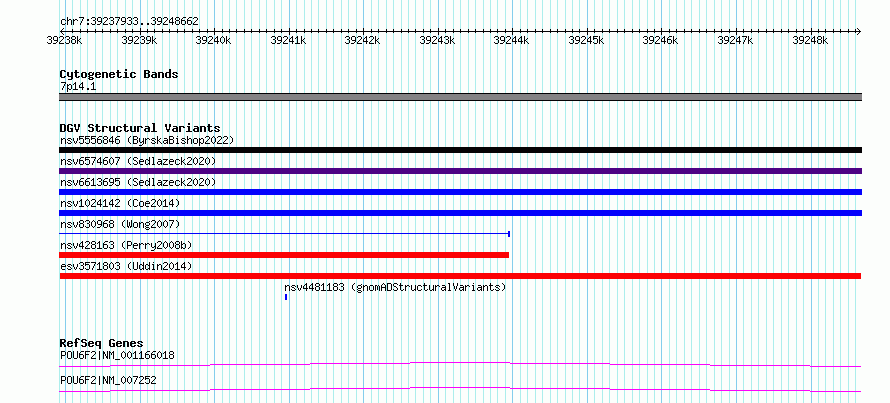The image size is (890, 403).
Task: Click the 7p14.1 band label
Action: [x=78, y=87]
